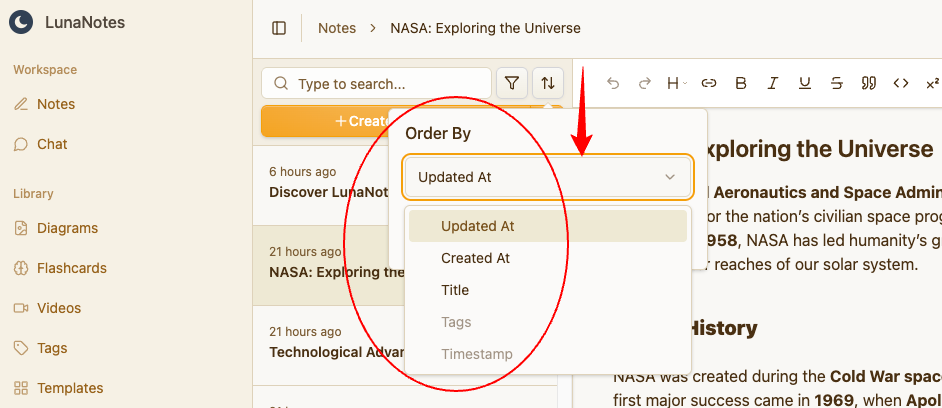Select Created At sort option
Screen dimensions: 942x408
tap(475, 258)
